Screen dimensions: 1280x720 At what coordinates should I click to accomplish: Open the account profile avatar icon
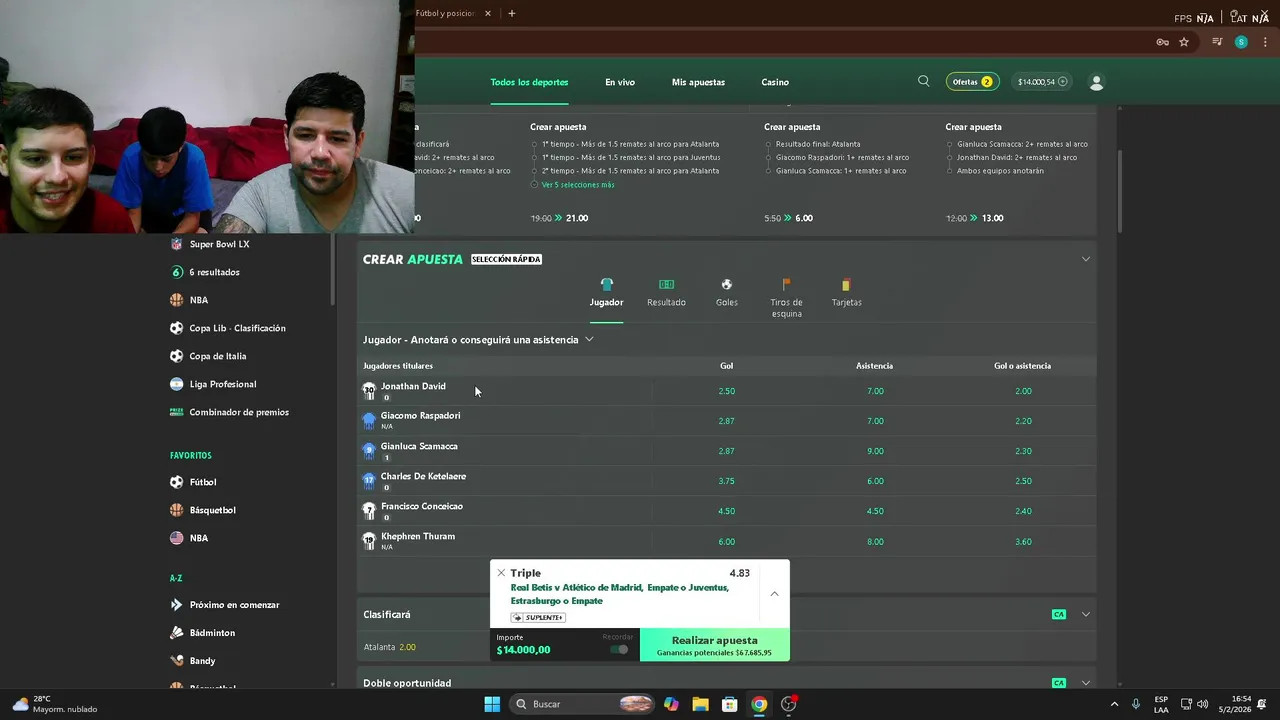1096,82
